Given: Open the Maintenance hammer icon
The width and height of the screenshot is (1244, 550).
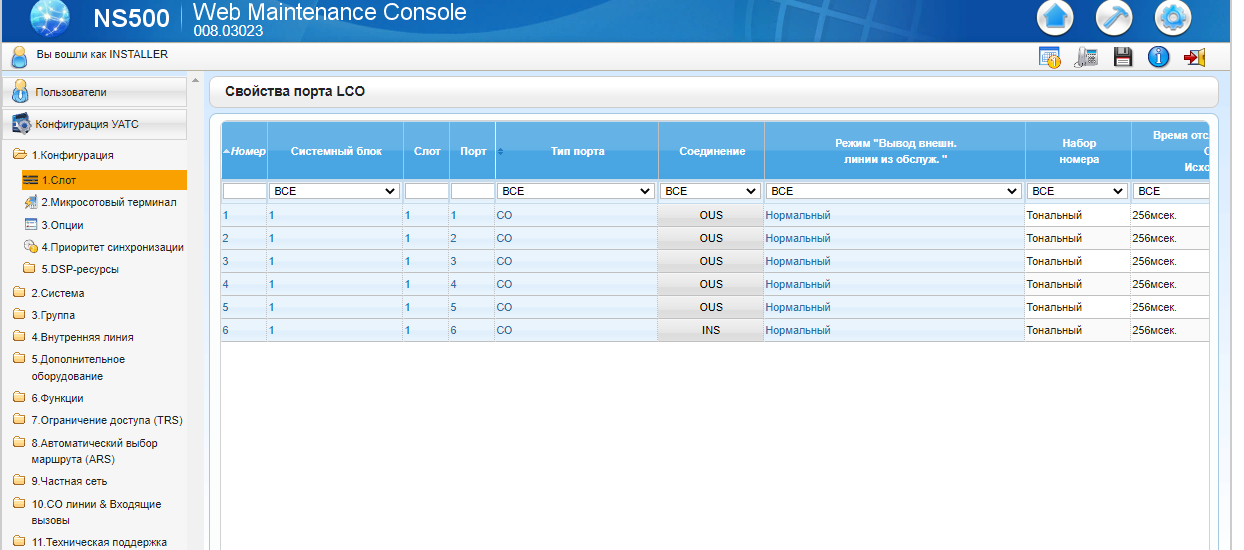Looking at the screenshot, I should pyautogui.click(x=1114, y=18).
